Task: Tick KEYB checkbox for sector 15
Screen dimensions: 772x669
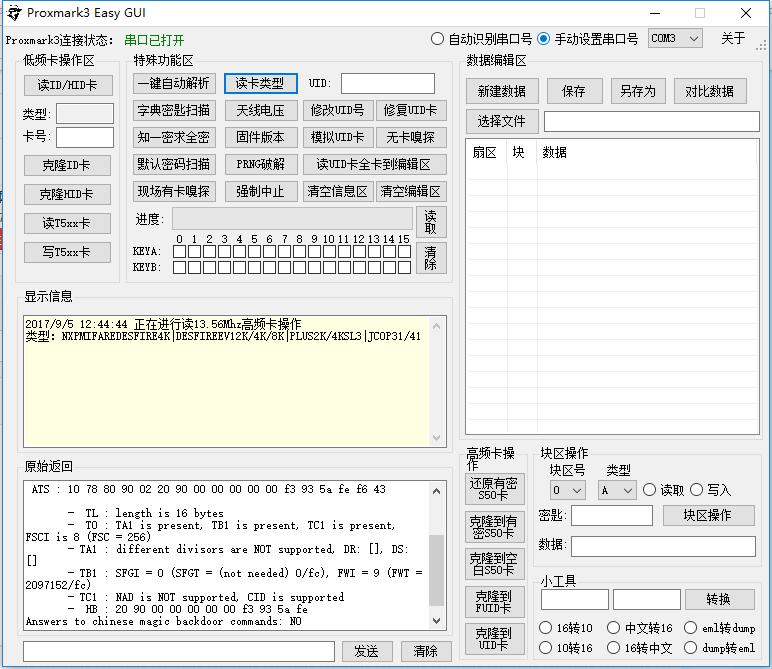Action: (x=404, y=267)
